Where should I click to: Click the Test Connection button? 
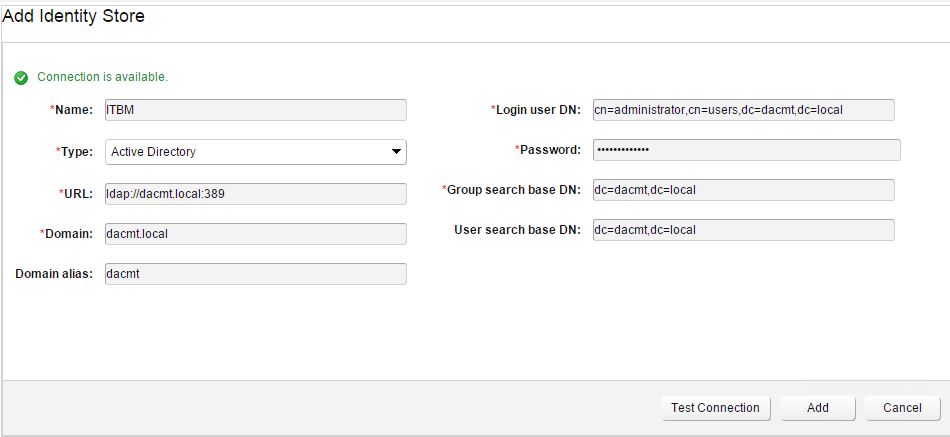716,408
